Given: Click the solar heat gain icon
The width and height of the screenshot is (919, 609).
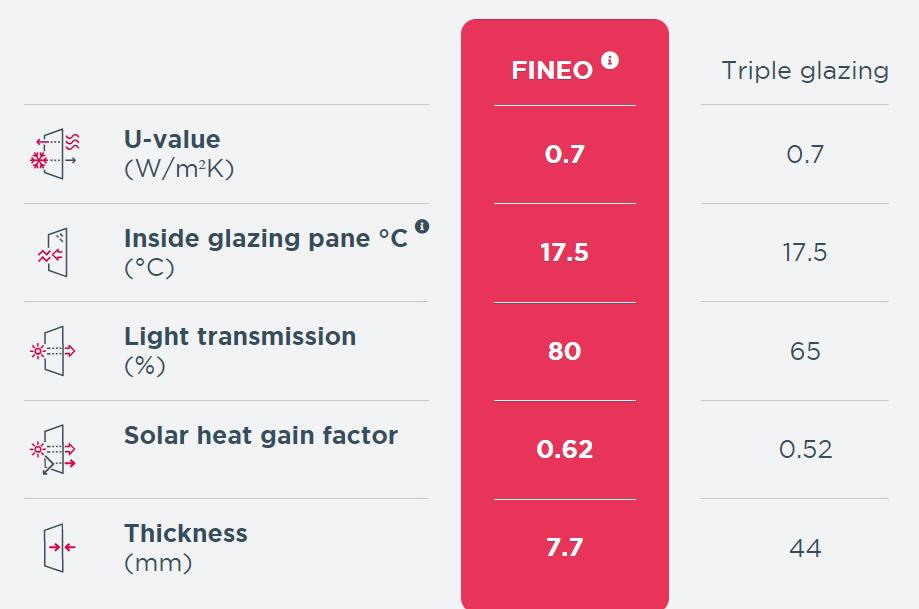Looking at the screenshot, I should [x=54, y=449].
